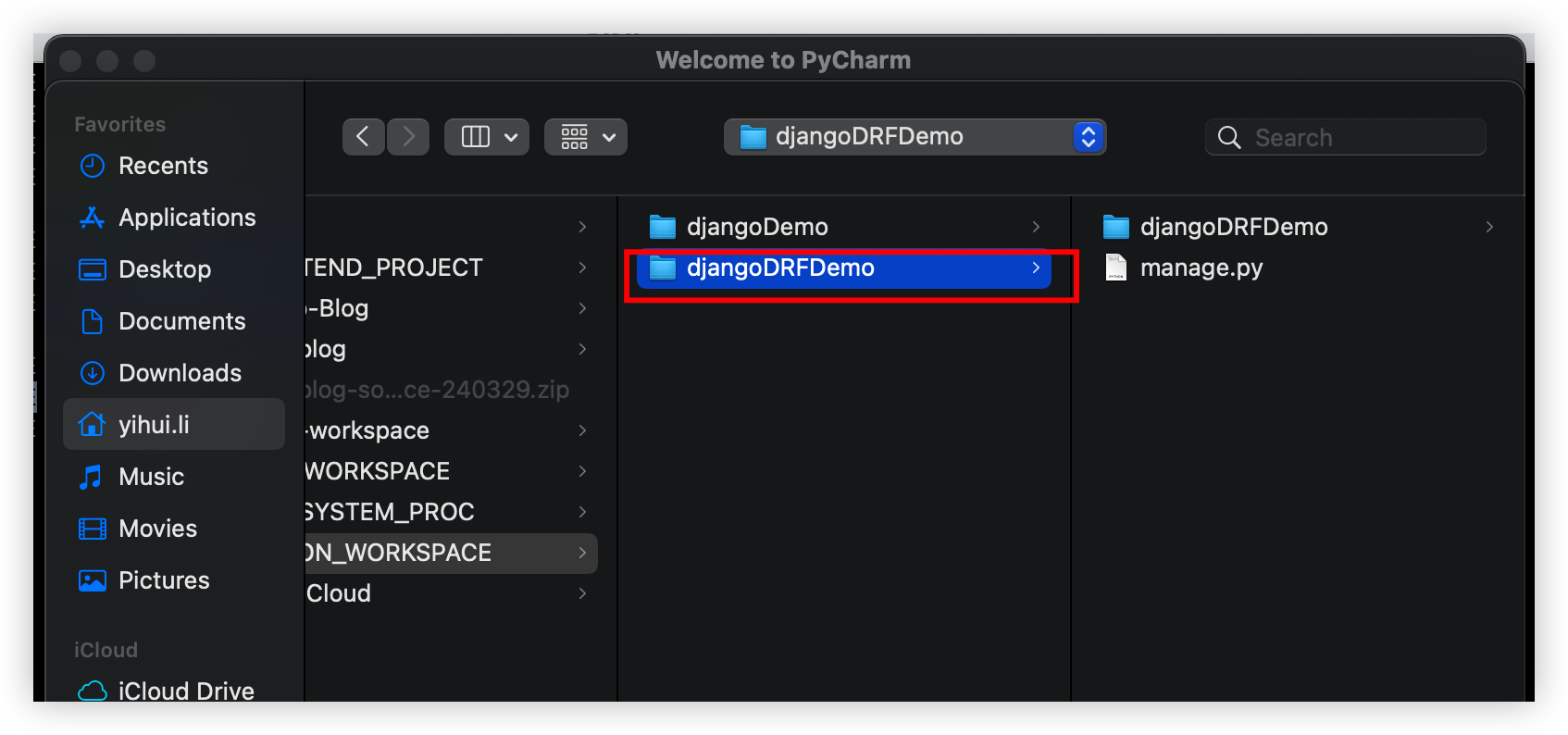
Task: Select Pictures in the sidebar
Action: 164,580
